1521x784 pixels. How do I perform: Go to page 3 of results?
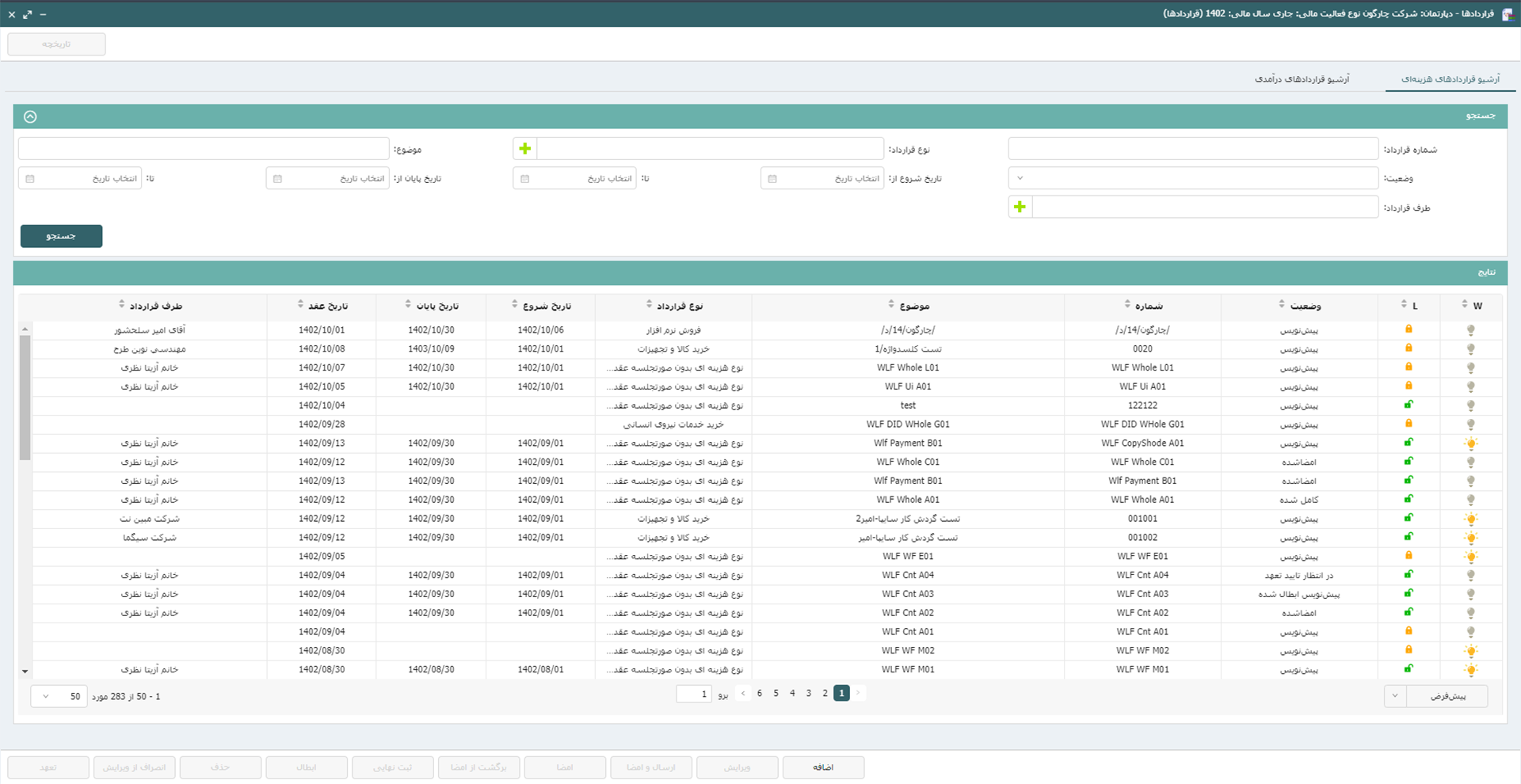pos(808,693)
